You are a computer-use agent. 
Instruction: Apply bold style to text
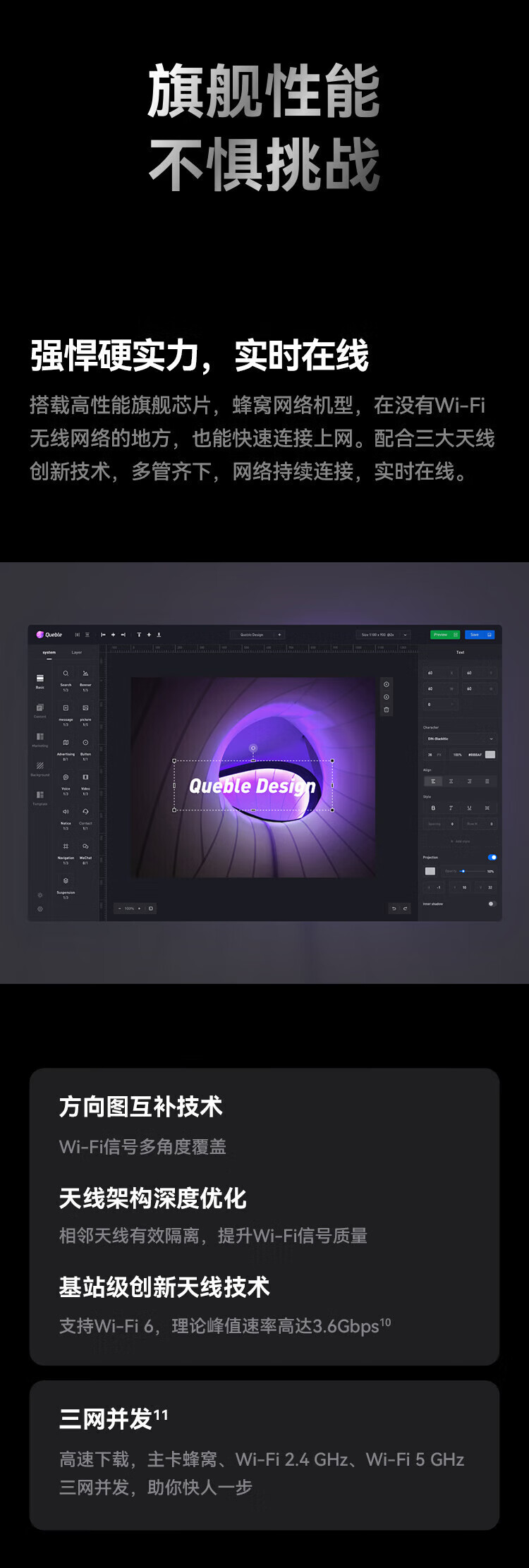(433, 808)
